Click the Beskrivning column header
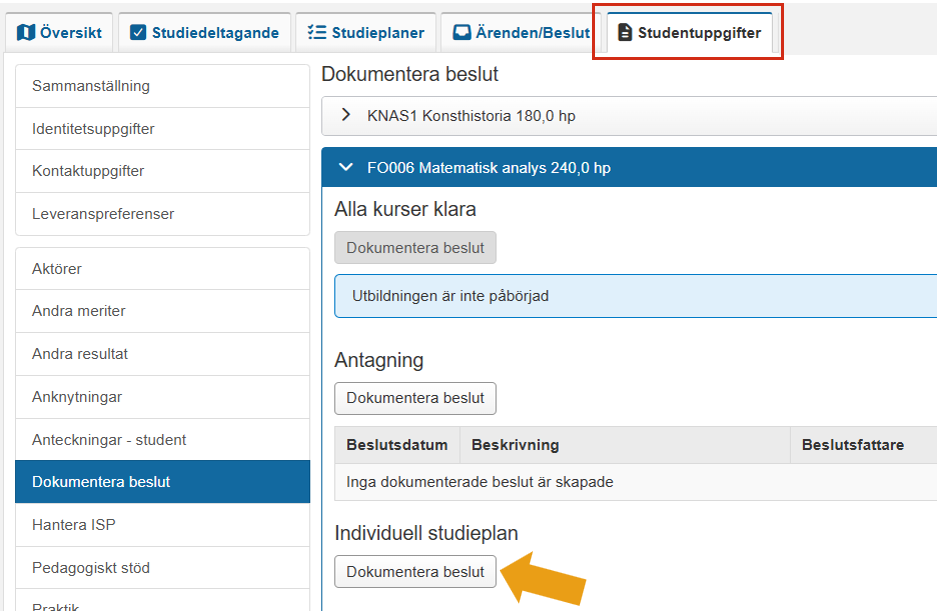937x611 pixels. 625,445
